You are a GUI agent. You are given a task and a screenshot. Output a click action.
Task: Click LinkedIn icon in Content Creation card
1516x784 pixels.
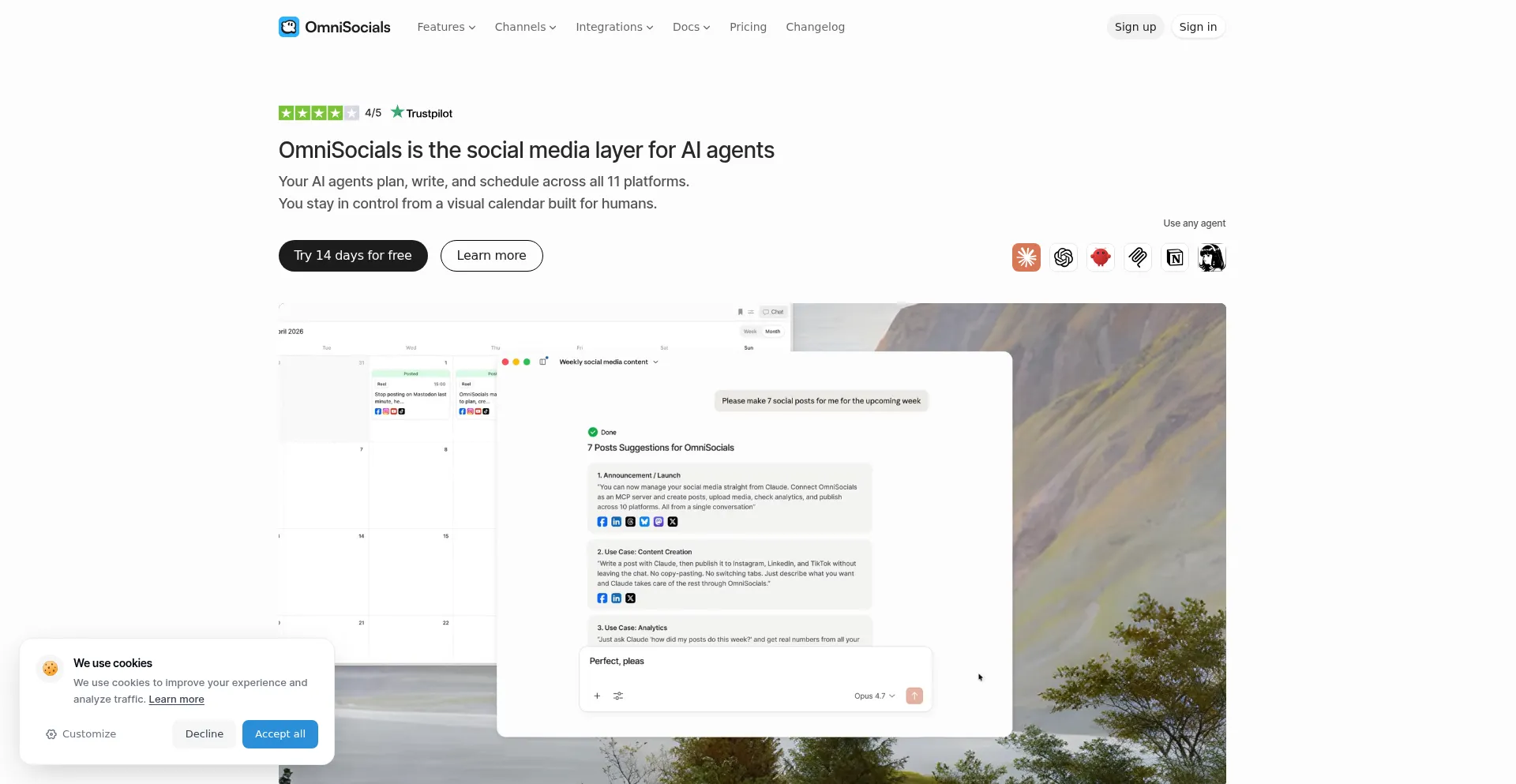[617, 598]
